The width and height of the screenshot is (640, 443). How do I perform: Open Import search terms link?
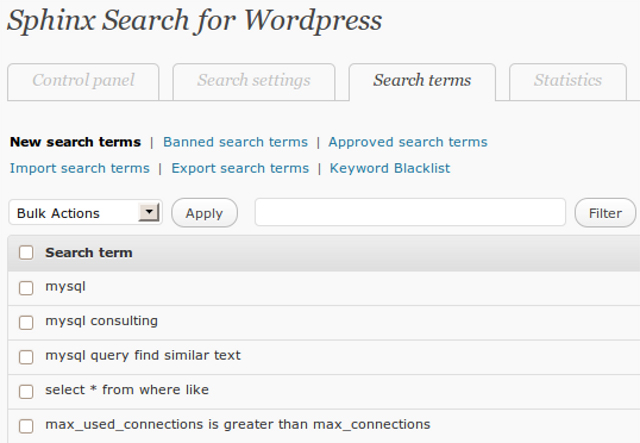79,168
